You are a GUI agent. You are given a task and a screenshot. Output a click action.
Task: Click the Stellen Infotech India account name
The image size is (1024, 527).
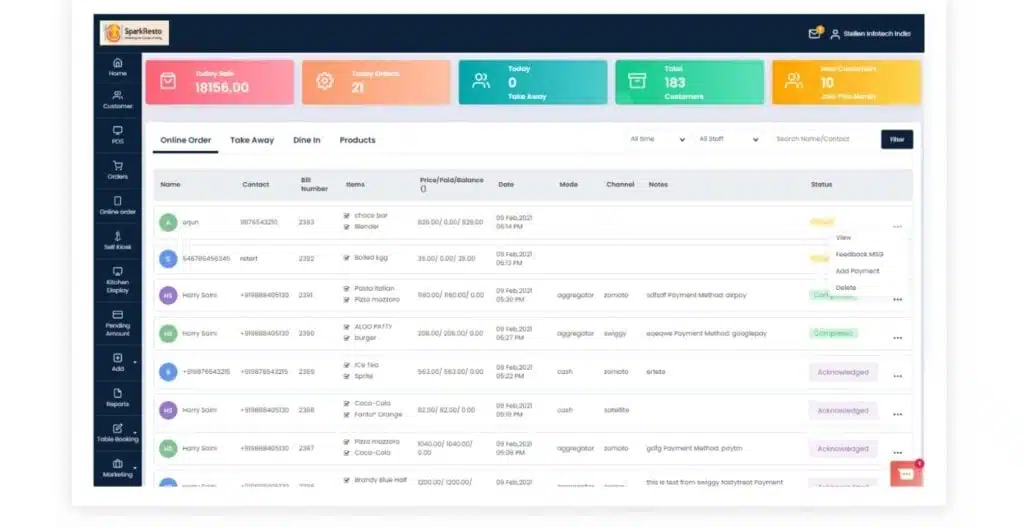[877, 34]
